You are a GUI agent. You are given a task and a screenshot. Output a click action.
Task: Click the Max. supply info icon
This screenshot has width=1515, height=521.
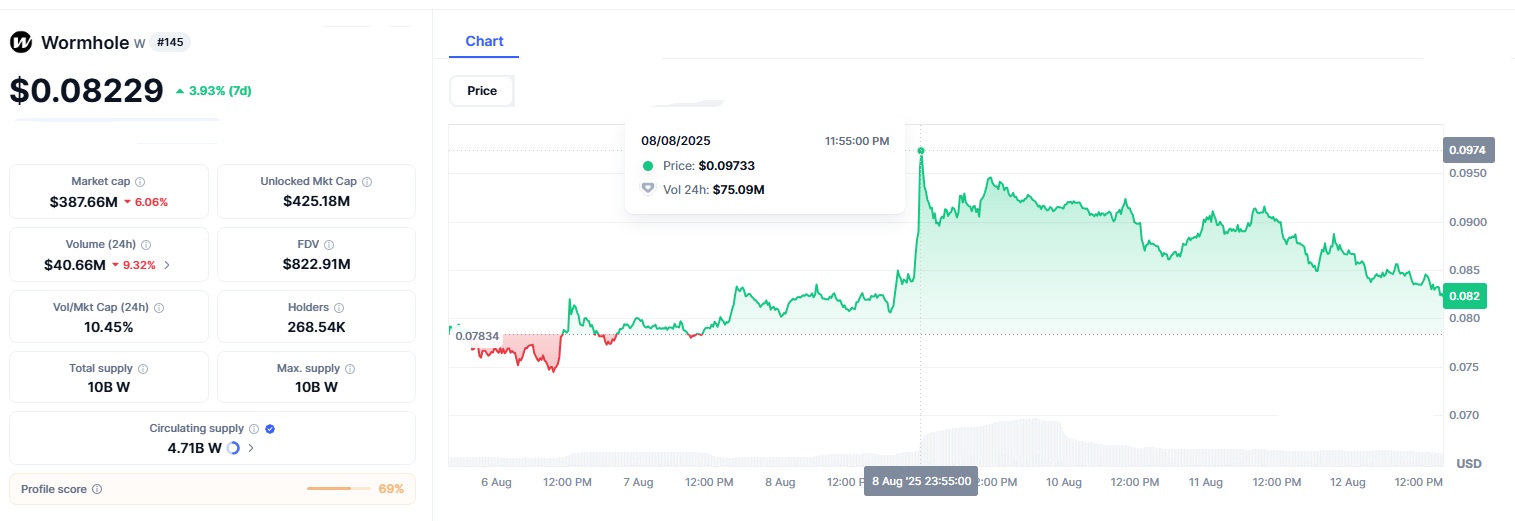click(349, 369)
